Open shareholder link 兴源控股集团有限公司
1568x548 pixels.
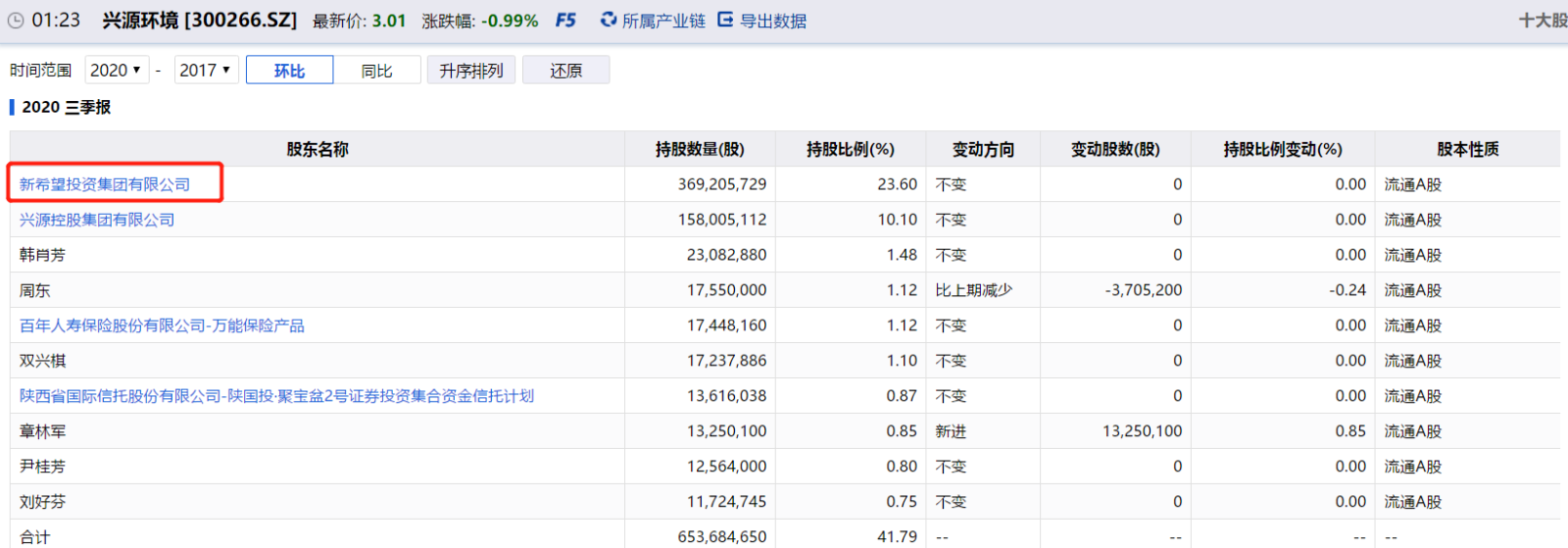(x=97, y=220)
